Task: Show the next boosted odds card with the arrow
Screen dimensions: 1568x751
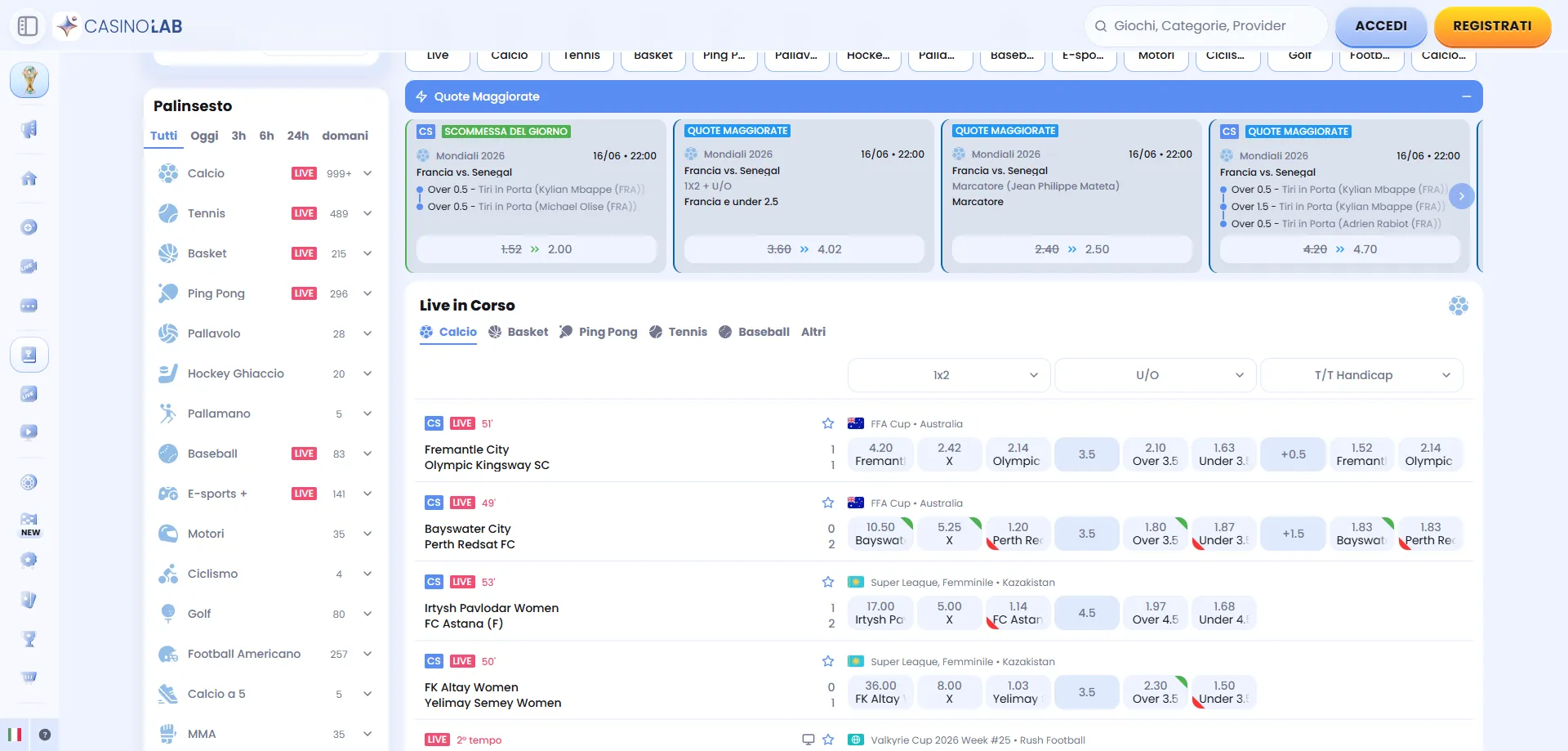Action: tap(1462, 196)
